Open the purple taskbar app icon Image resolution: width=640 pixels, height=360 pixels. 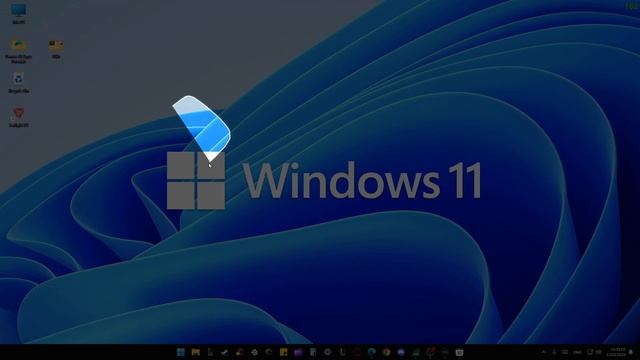(298, 352)
